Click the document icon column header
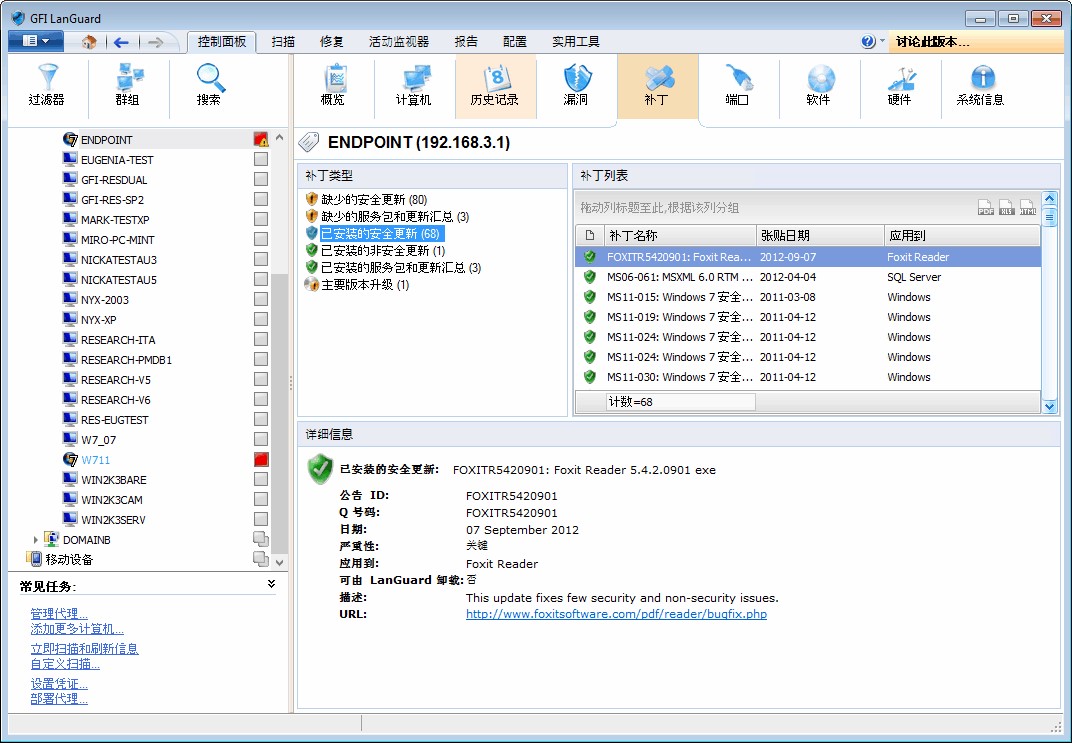This screenshot has width=1072, height=743. [589, 236]
